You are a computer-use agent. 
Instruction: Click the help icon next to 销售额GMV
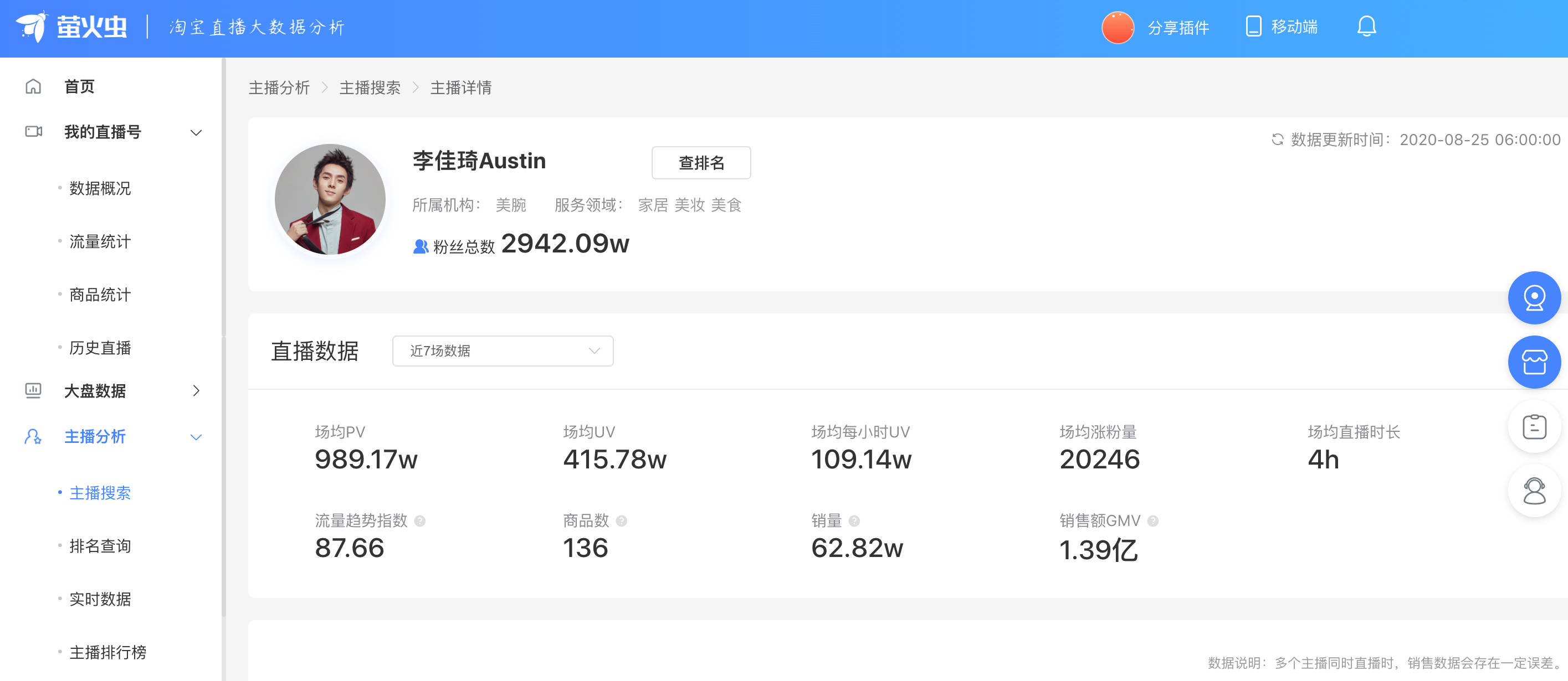1153,521
